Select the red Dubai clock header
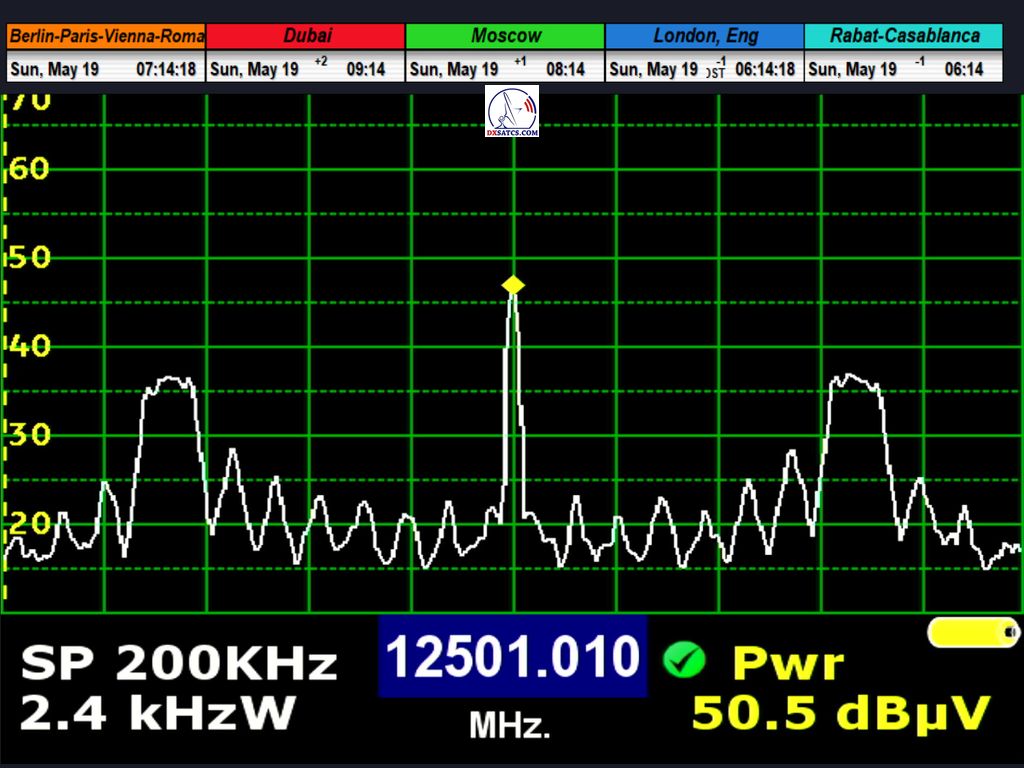Image resolution: width=1024 pixels, height=768 pixels. click(306, 36)
